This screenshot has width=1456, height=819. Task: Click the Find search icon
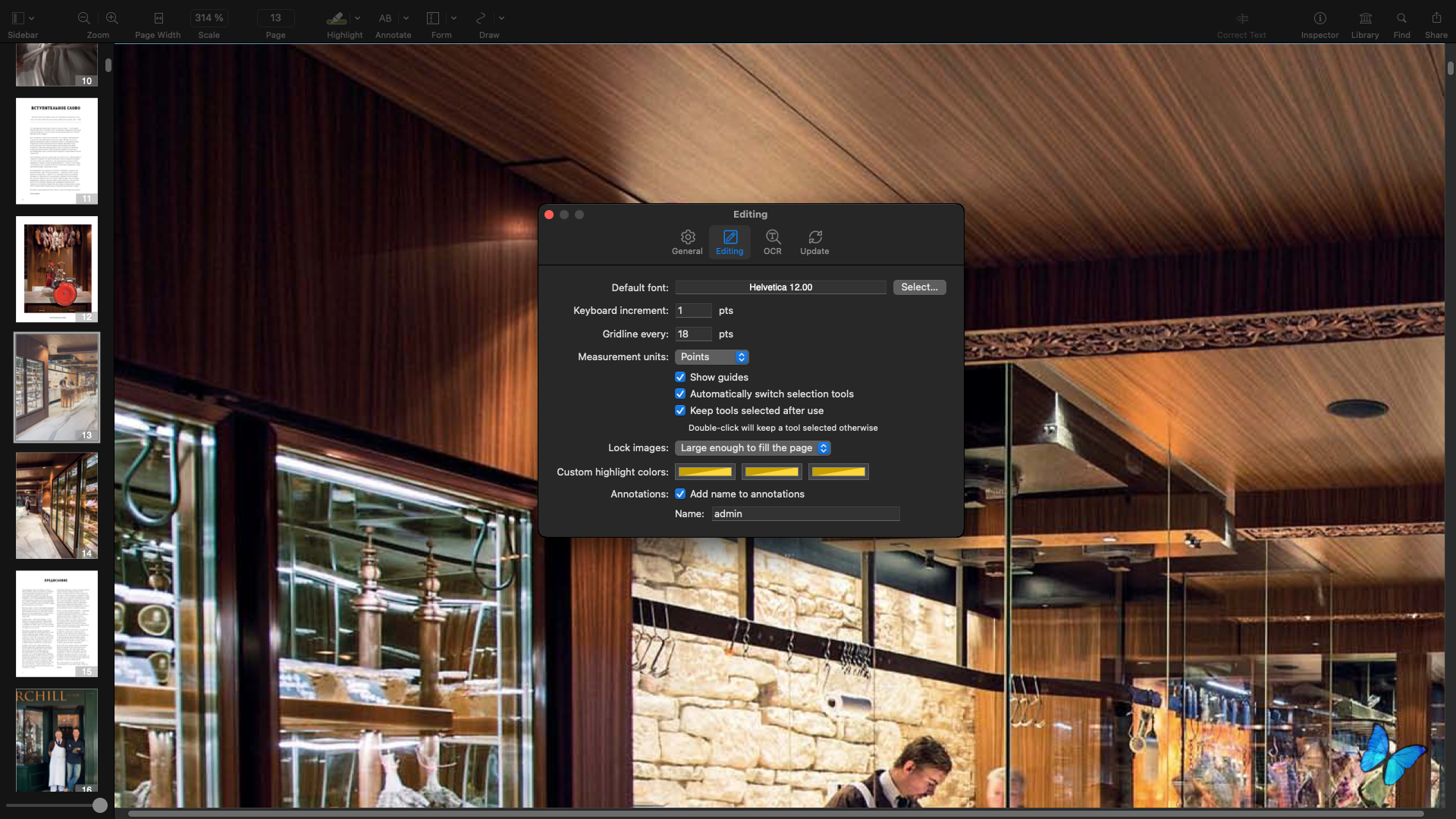pyautogui.click(x=1401, y=18)
